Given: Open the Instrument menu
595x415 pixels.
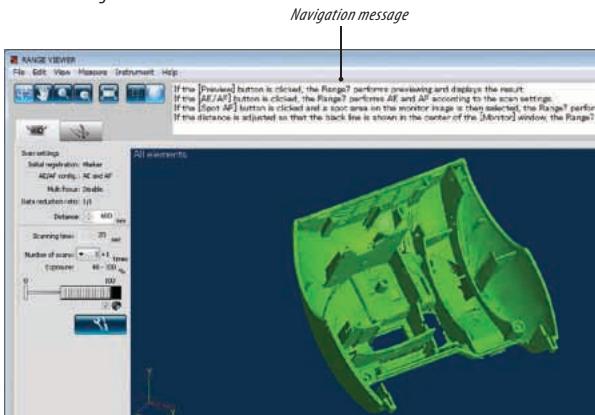Looking at the screenshot, I should pos(134,72).
